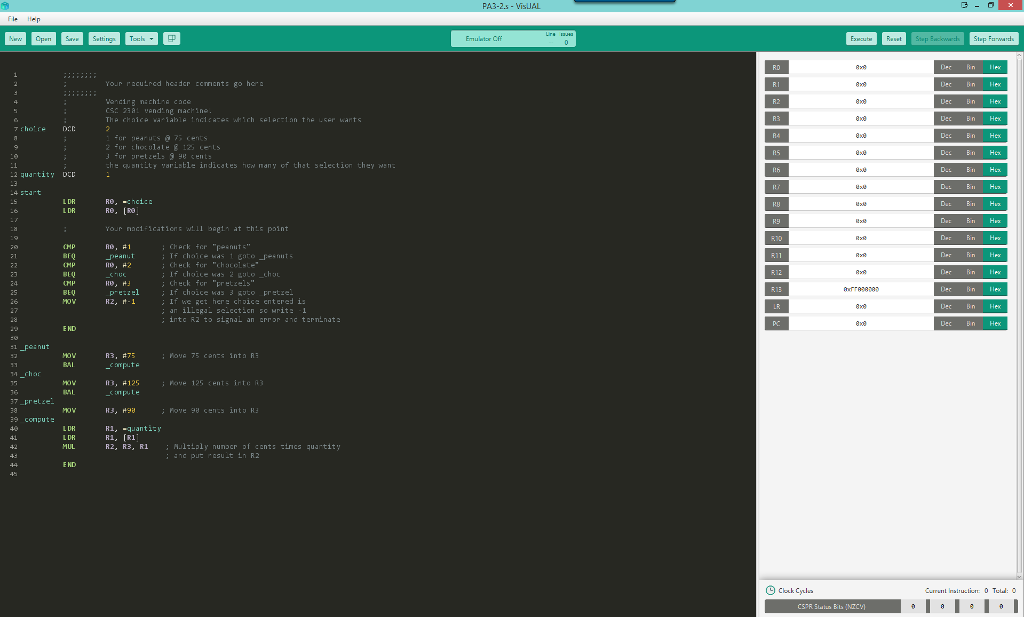The width and height of the screenshot is (1024, 617).
Task: Click the Step Forwards button
Action: pos(992,38)
